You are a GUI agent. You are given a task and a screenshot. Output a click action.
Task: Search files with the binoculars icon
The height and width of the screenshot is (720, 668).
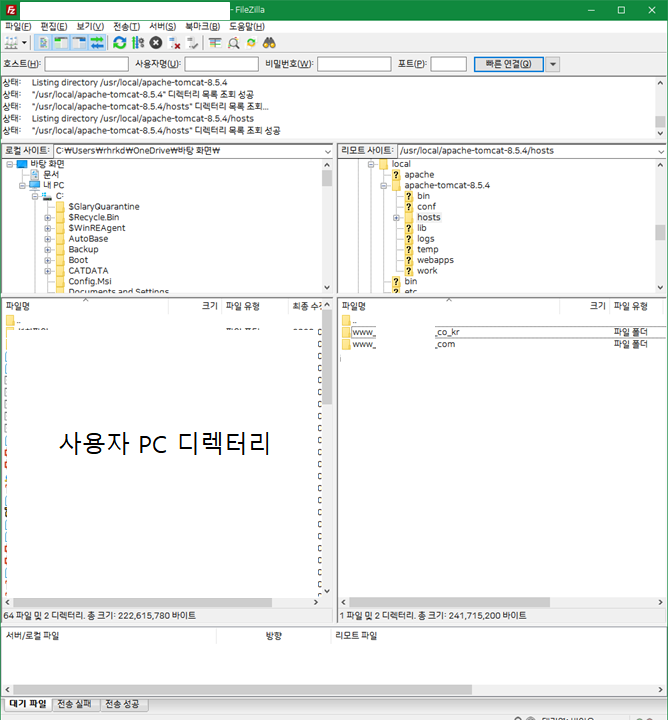click(269, 43)
